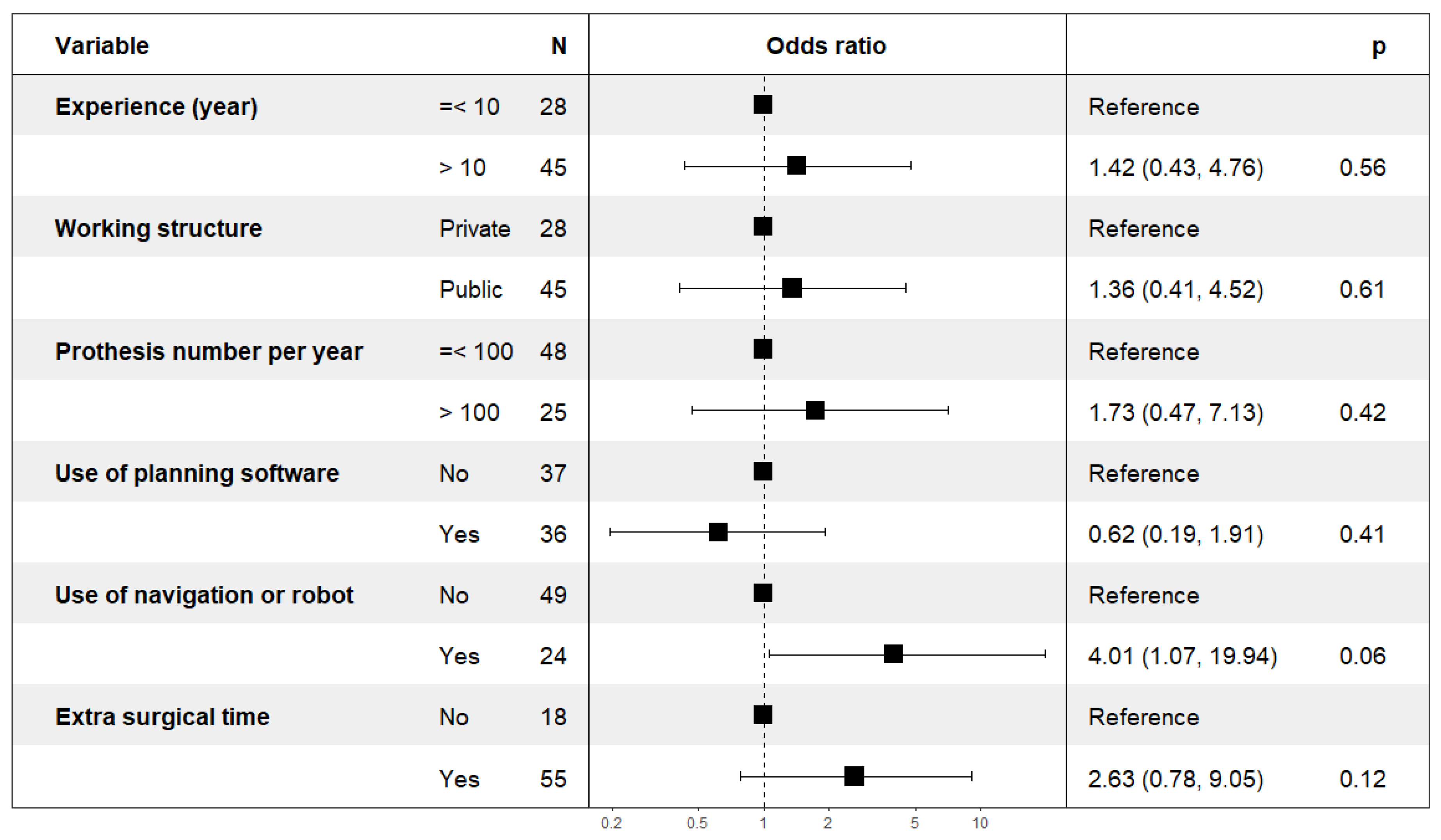Click the p value 0.06
This screenshot has height=840, width=1441.
click(x=1361, y=656)
